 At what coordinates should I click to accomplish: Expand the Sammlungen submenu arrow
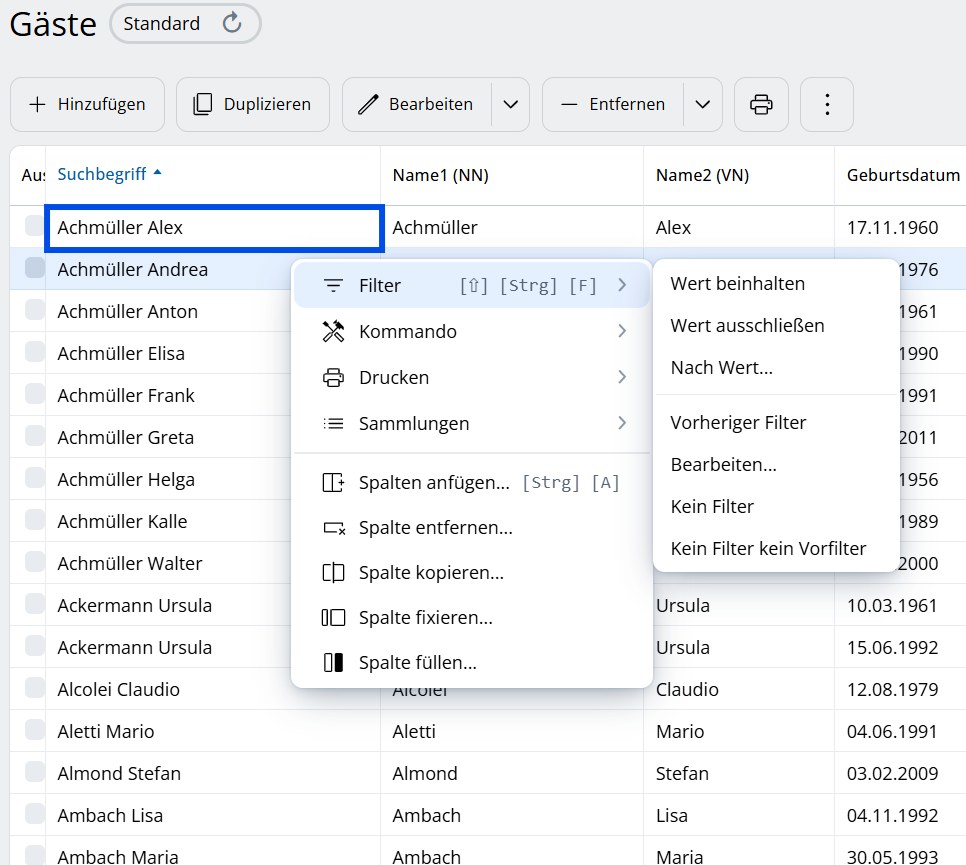pyautogui.click(x=622, y=423)
